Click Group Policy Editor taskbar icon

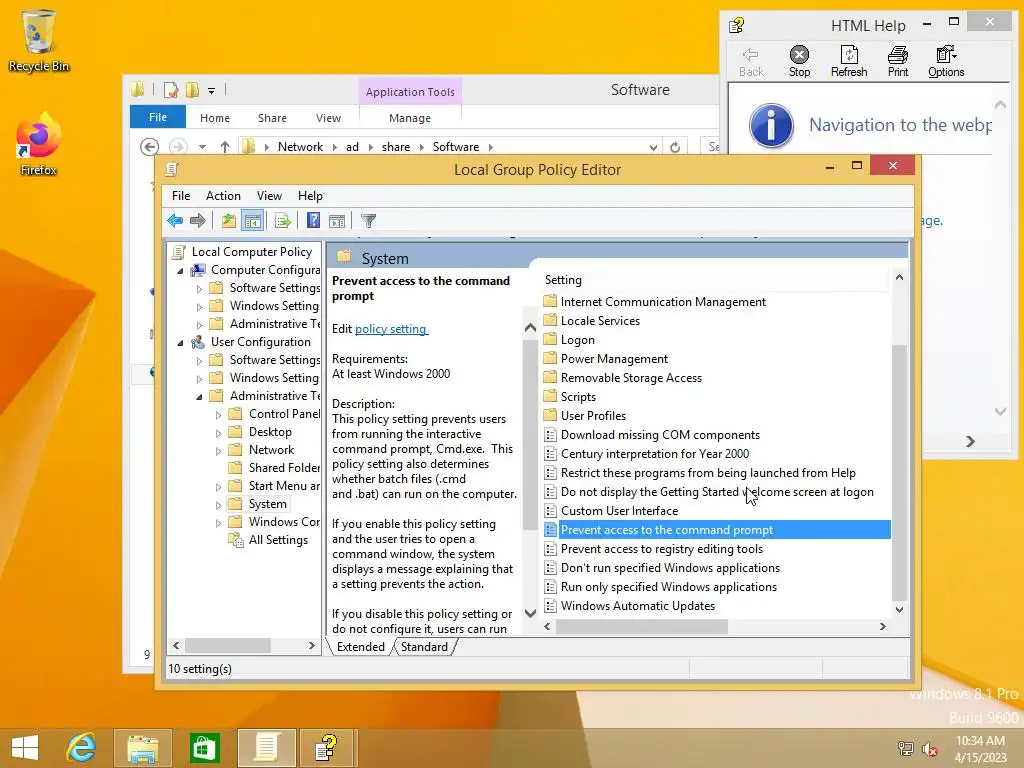(266, 748)
